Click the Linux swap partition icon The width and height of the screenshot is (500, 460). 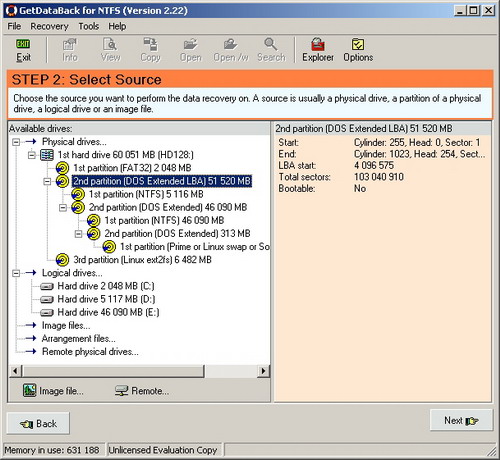(109, 247)
